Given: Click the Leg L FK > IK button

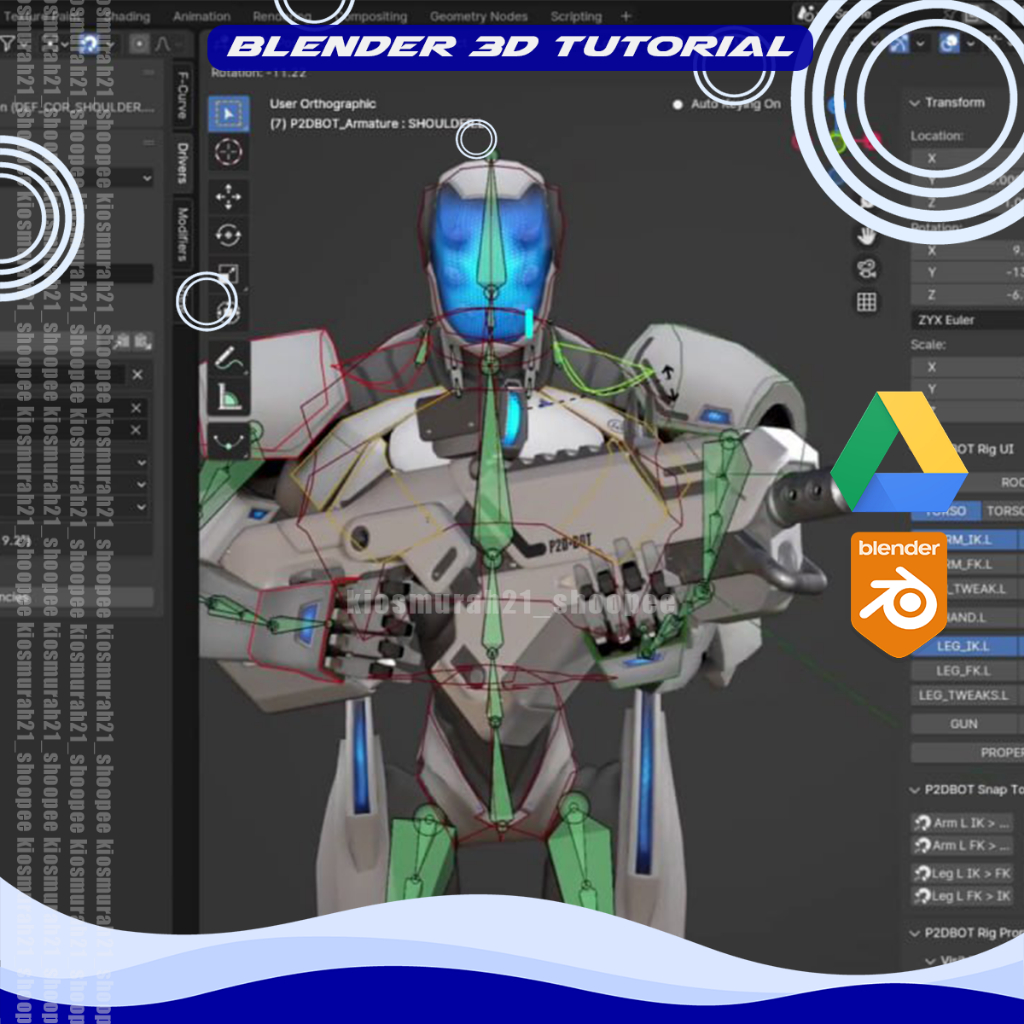Looking at the screenshot, I should 962,896.
